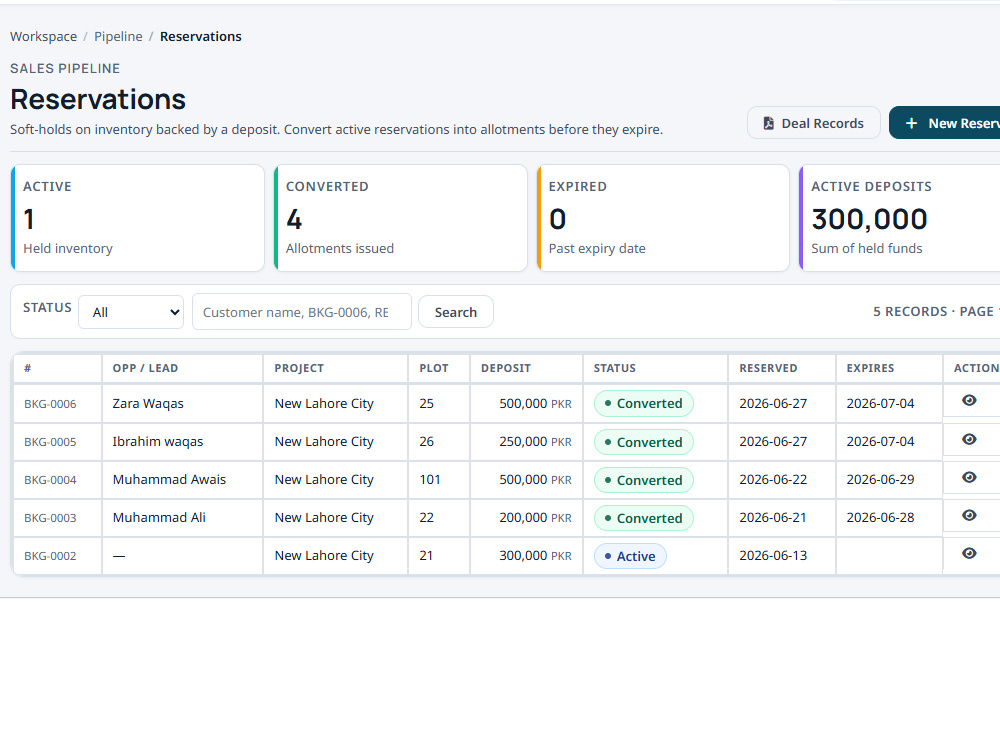The height and width of the screenshot is (750, 1000).
Task: Click the 5 RECORDS page indicator
Action: (x=935, y=311)
